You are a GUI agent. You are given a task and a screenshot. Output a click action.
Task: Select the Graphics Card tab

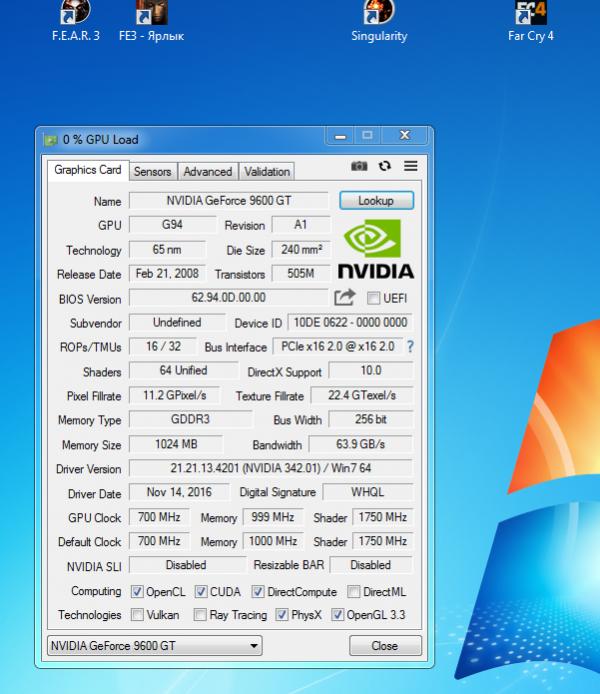click(x=88, y=170)
